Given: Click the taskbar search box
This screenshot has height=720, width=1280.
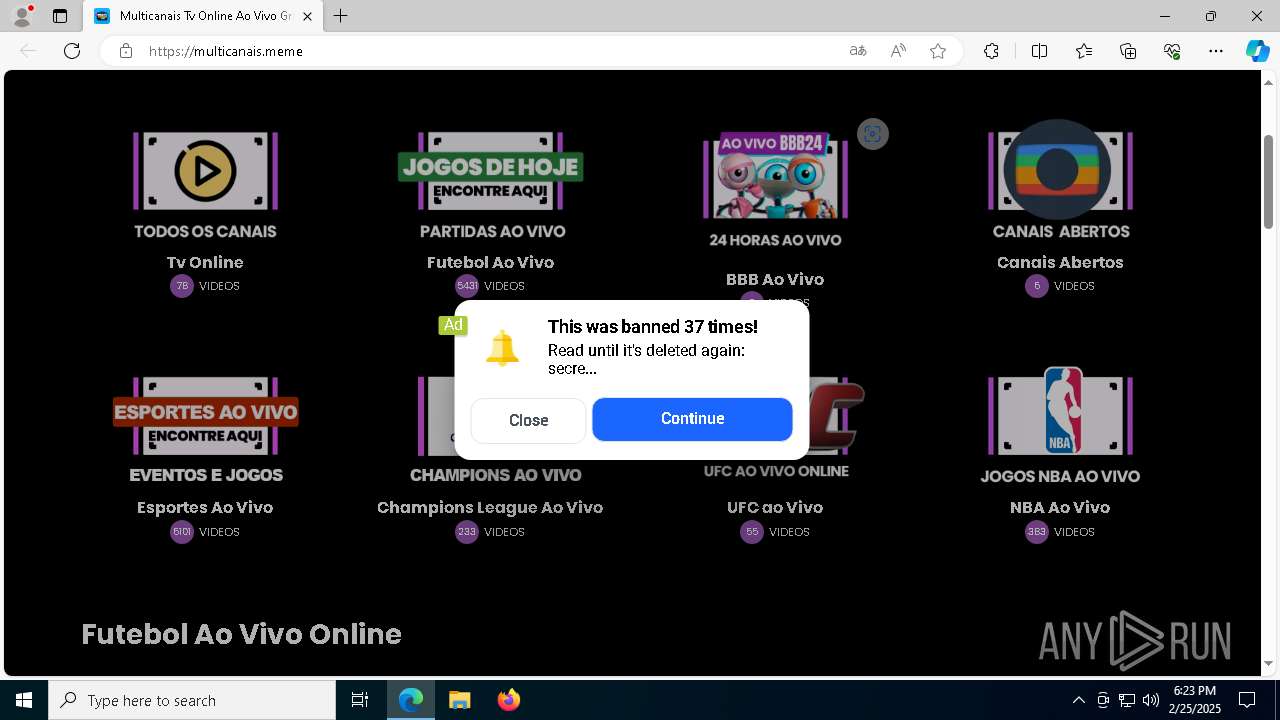Looking at the screenshot, I should pos(192,700).
